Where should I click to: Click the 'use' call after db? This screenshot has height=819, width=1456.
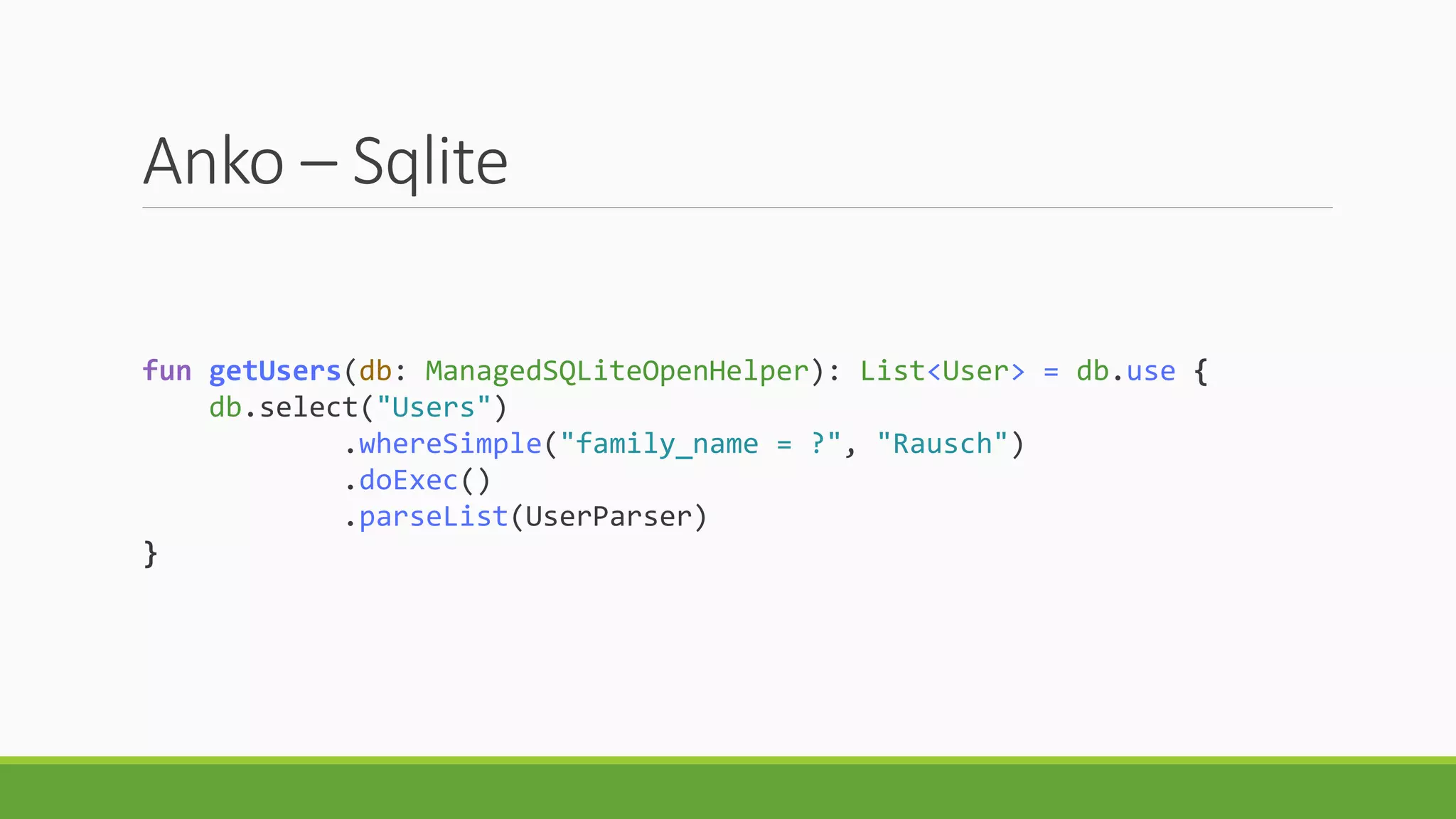click(1151, 371)
